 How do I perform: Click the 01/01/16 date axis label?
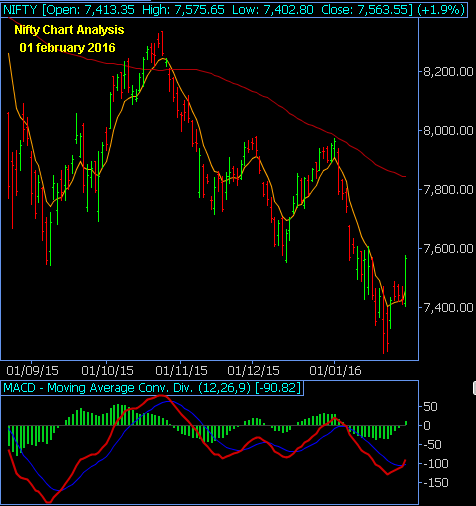click(335, 371)
